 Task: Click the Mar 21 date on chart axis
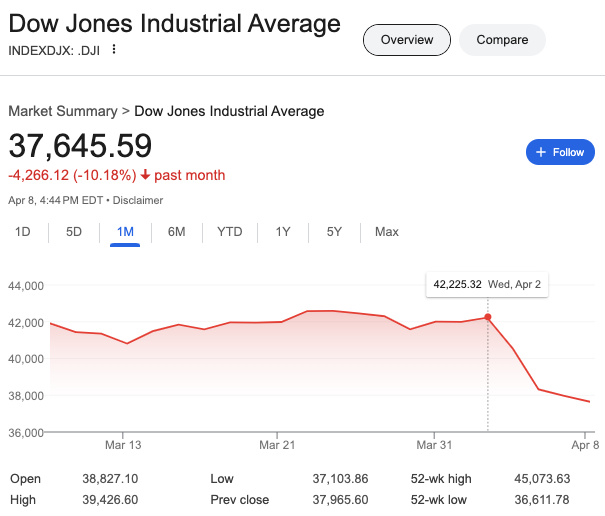[x=278, y=444]
